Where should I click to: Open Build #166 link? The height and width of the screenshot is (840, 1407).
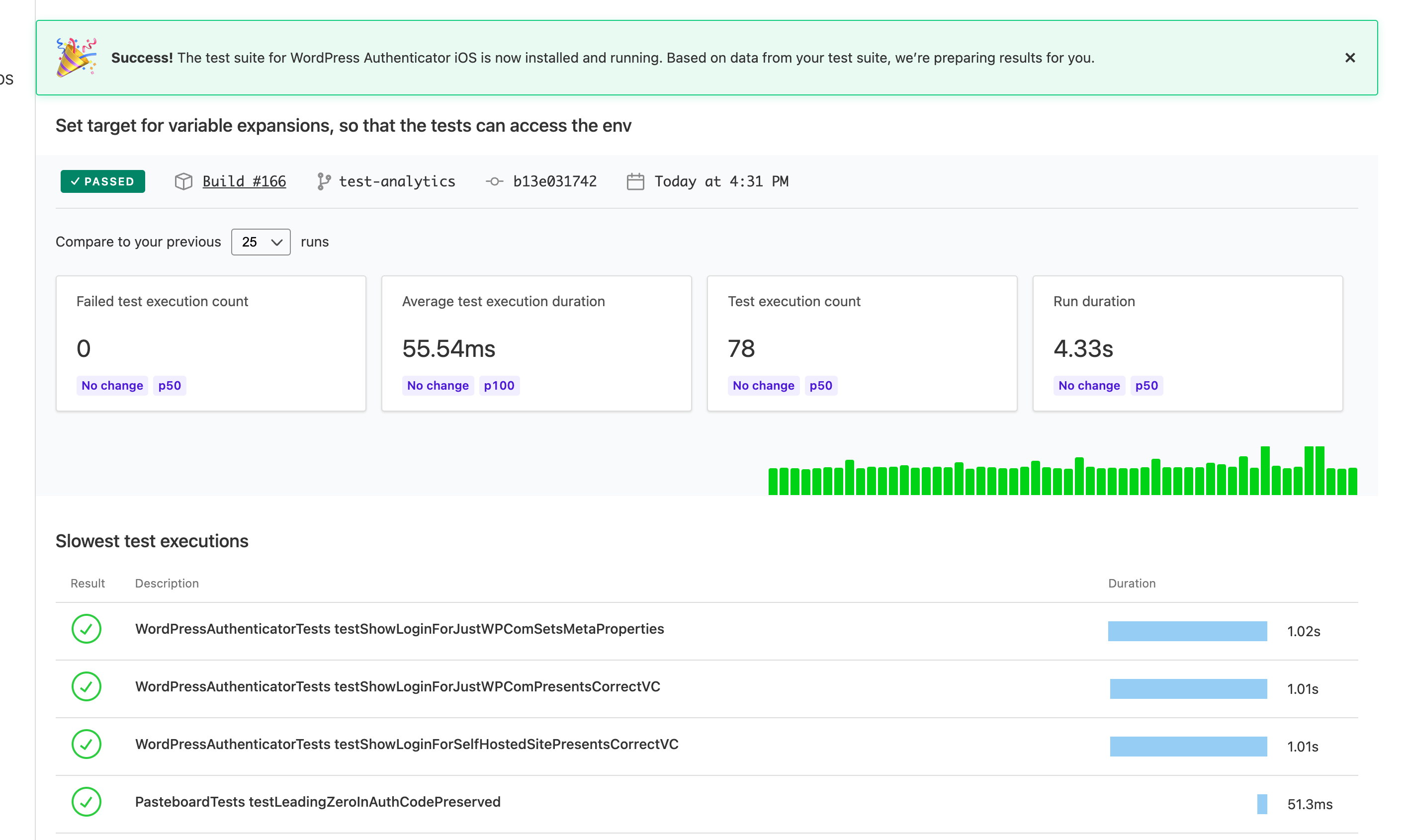pos(244,181)
